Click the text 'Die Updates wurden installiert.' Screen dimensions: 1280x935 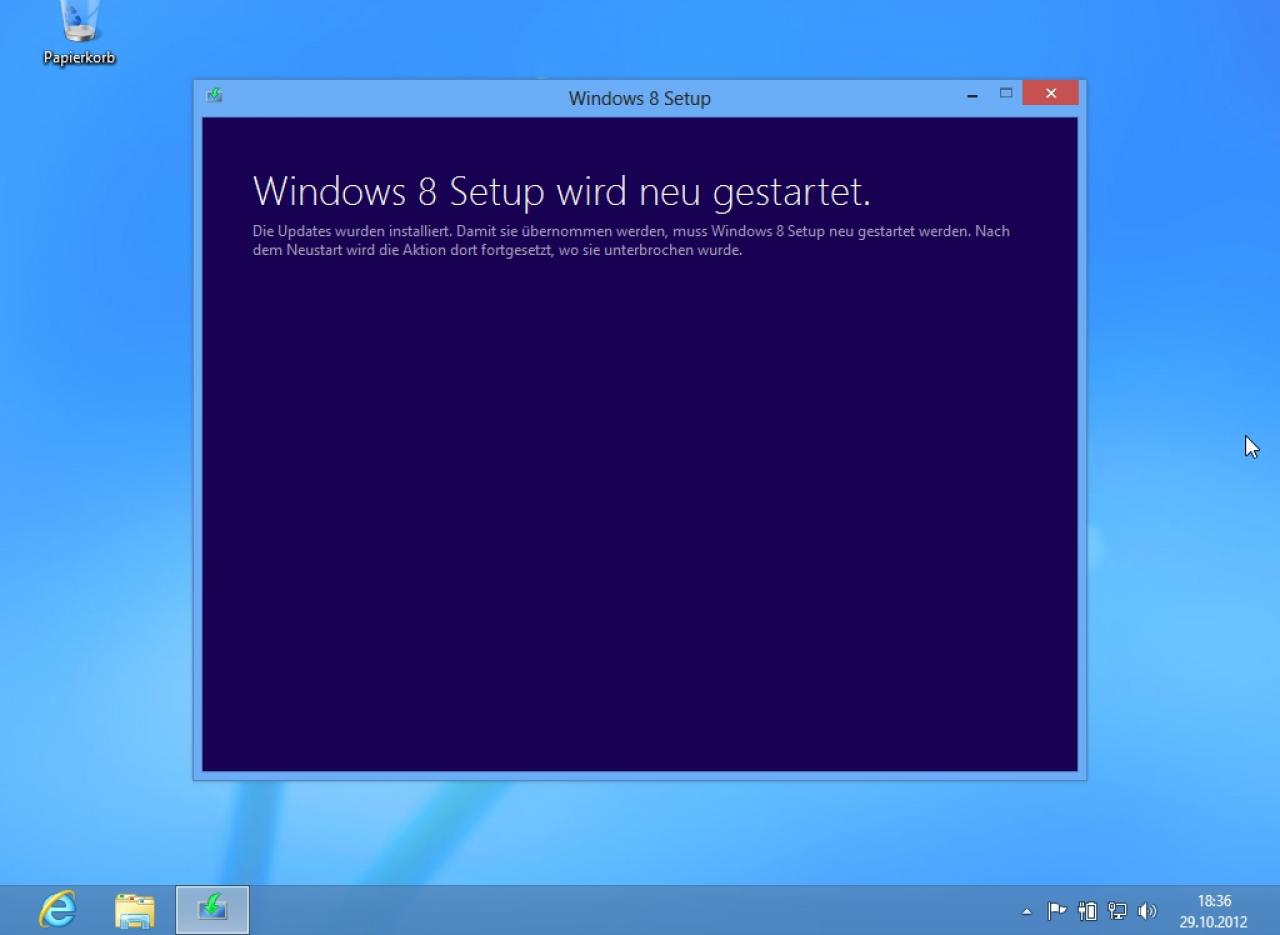[352, 231]
